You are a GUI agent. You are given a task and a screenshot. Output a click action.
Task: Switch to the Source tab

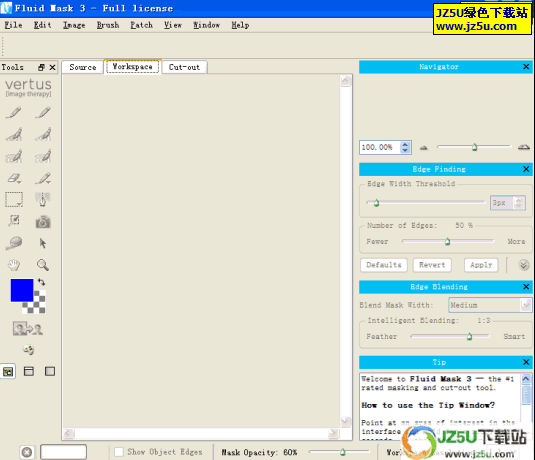[x=83, y=67]
